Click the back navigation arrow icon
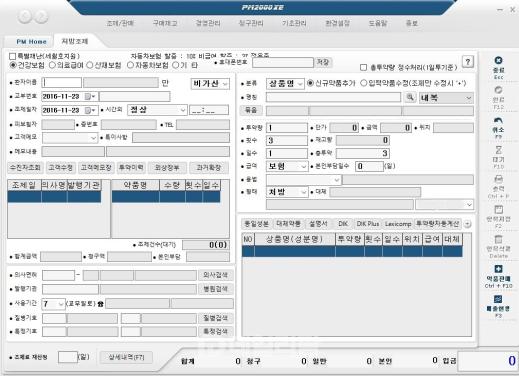Viewport: 519px width, 376px height. 25,16
